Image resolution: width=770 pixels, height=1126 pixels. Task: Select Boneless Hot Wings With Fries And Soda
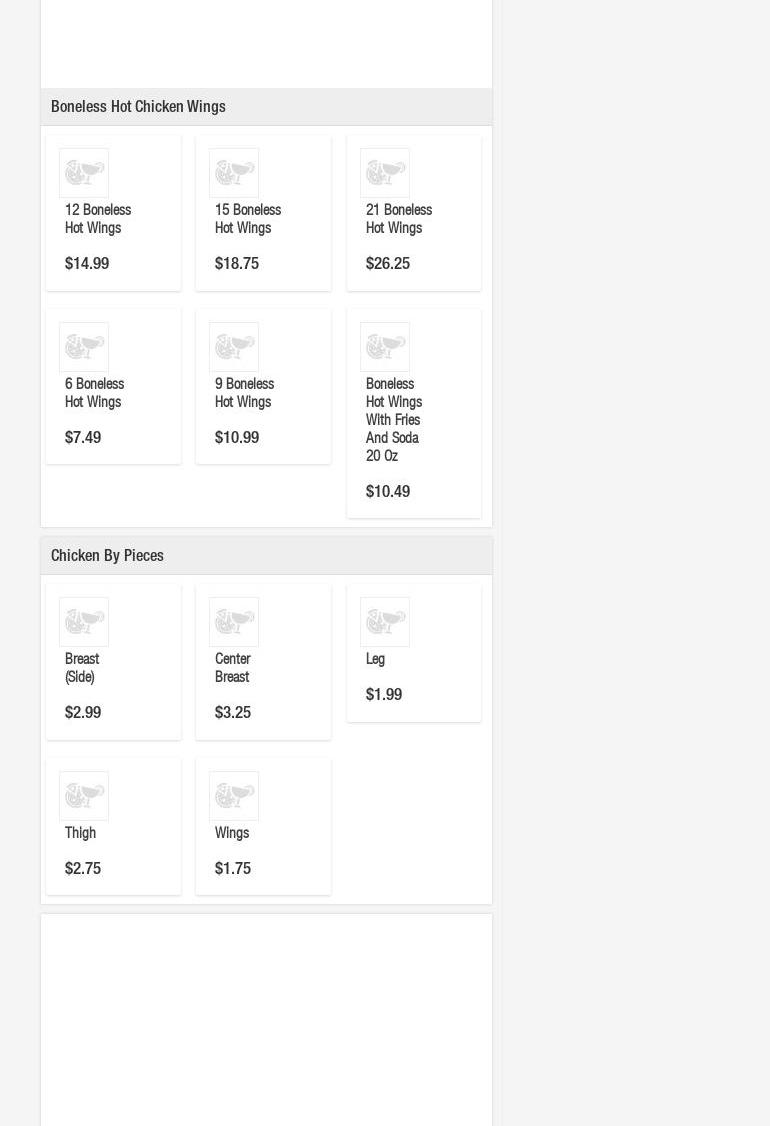[393, 420]
